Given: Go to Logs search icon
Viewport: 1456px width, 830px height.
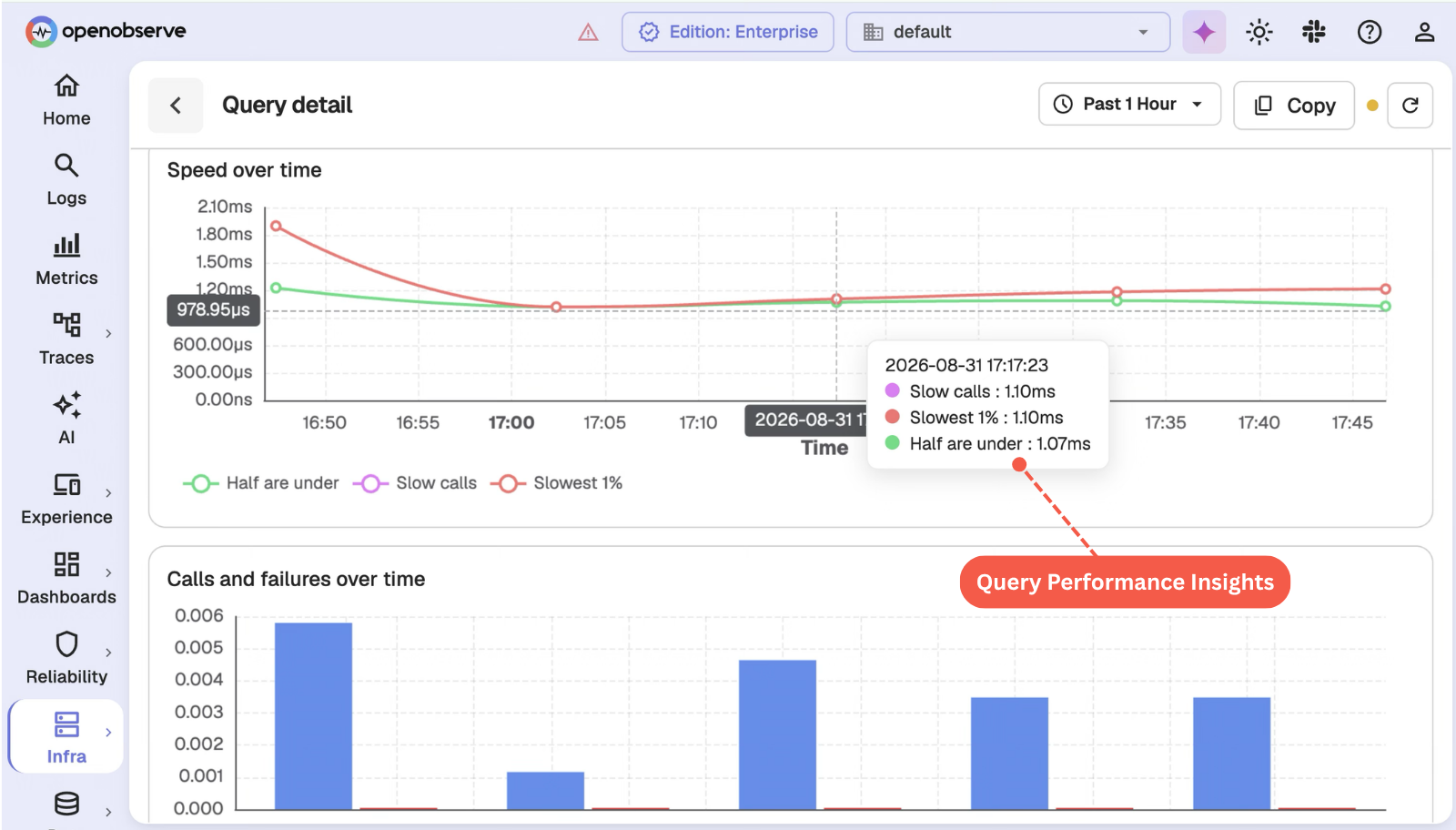Looking at the screenshot, I should [66, 165].
